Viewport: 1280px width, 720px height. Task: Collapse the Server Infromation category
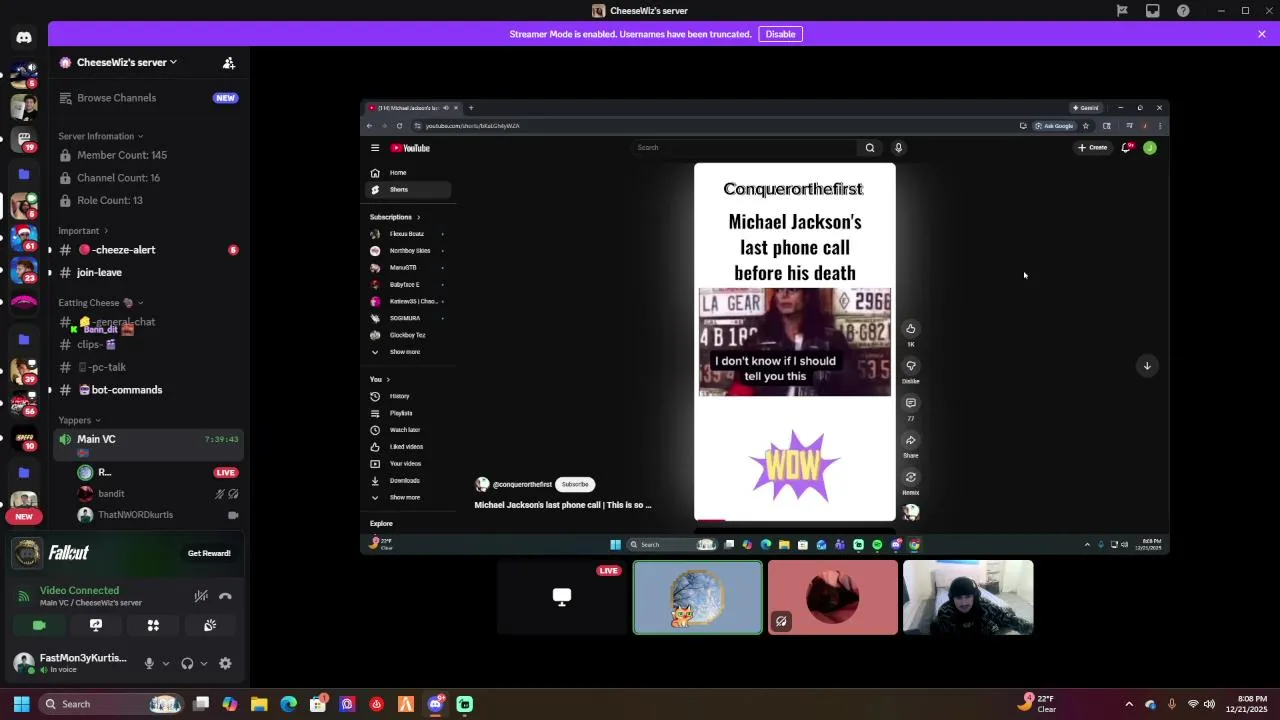[x=101, y=136]
